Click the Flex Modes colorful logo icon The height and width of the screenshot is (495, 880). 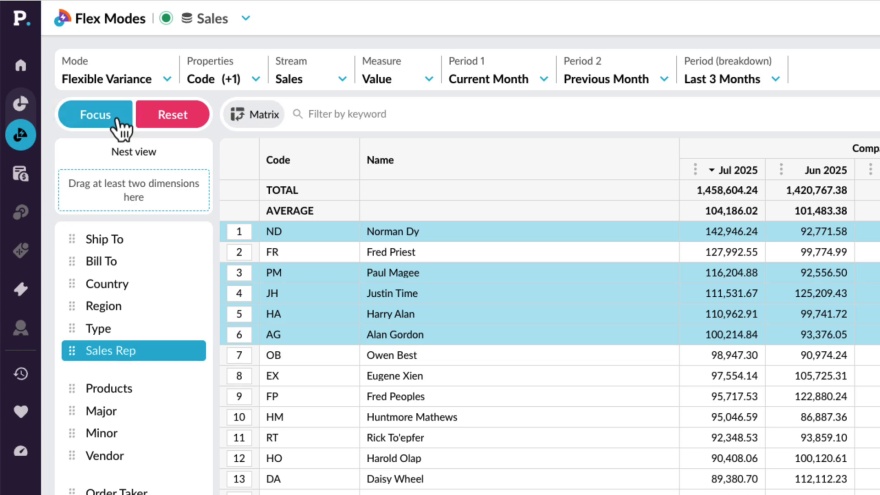coord(62,18)
